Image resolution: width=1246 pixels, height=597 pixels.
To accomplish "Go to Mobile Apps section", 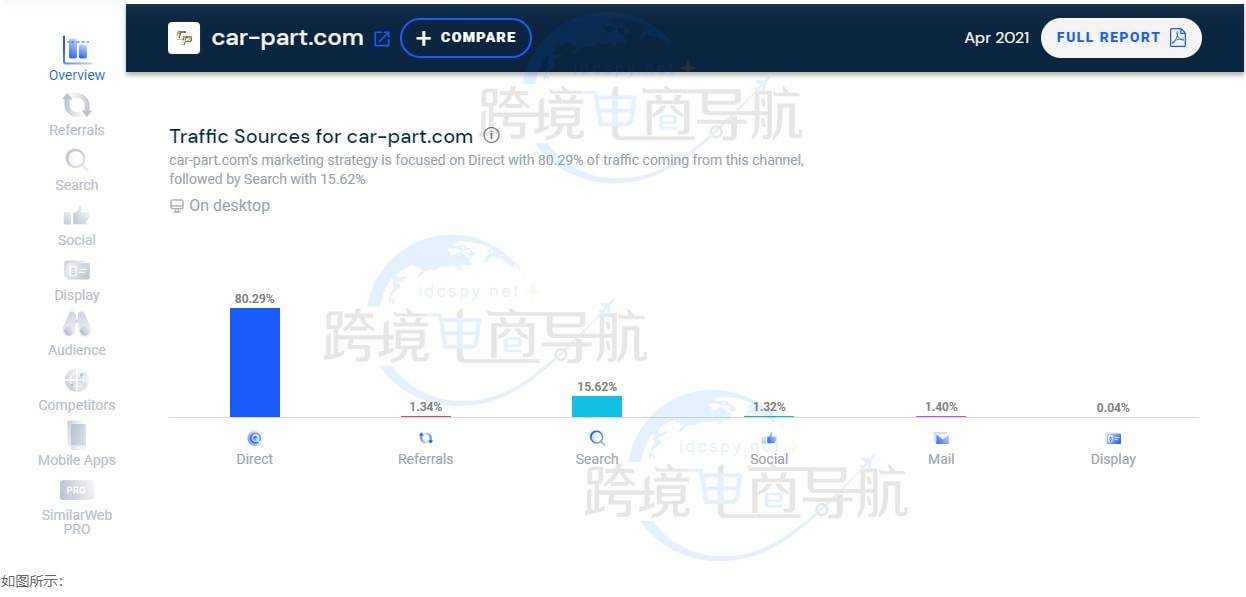I will 76,436.
